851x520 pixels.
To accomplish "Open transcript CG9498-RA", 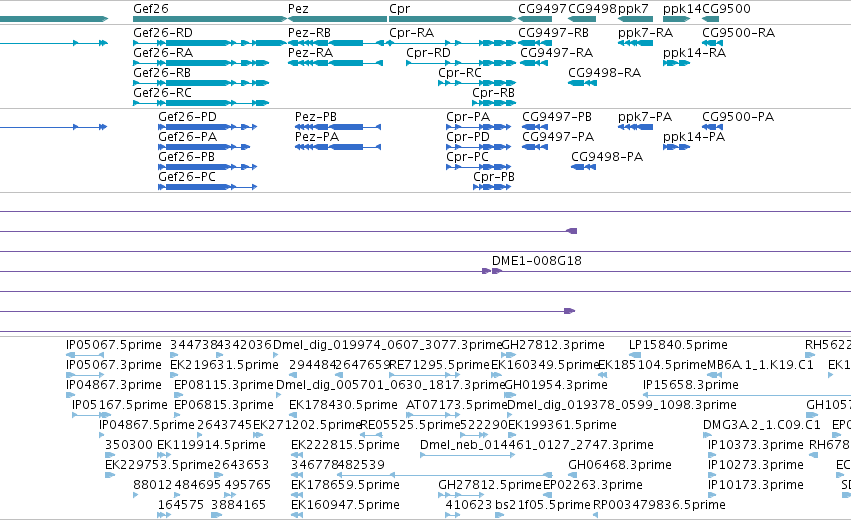I will (x=604, y=73).
